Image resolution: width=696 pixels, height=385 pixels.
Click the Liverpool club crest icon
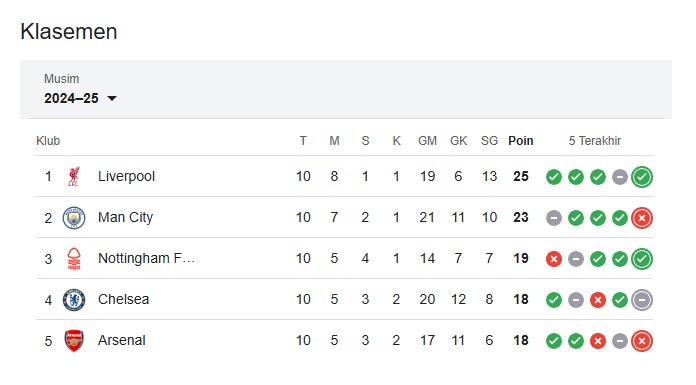coord(74,176)
